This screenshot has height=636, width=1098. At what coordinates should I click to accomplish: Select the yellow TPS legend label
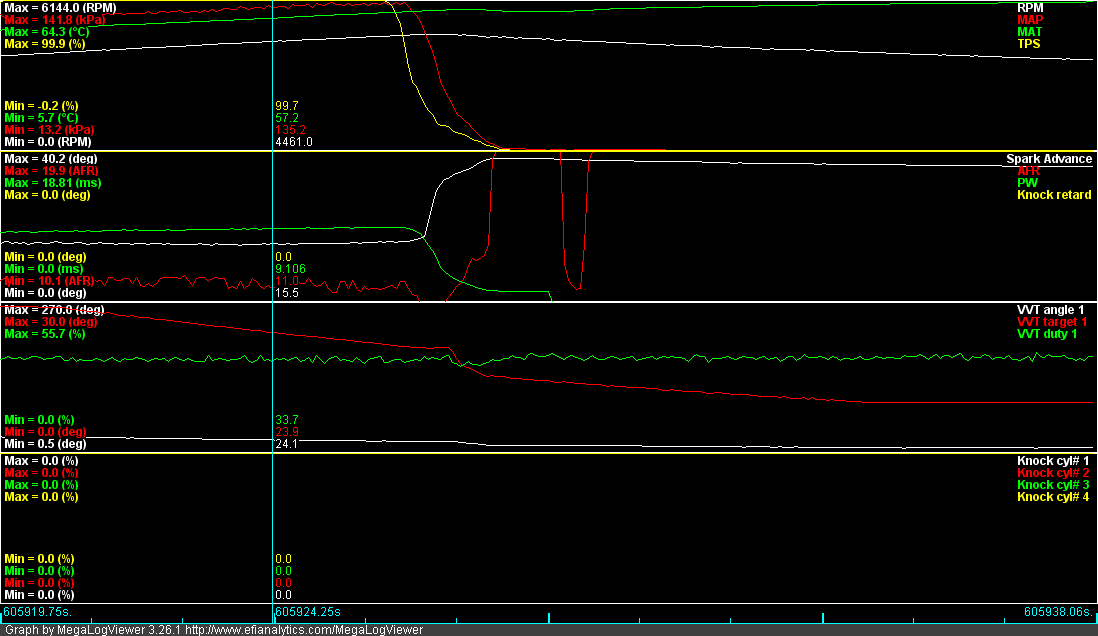click(x=1030, y=44)
